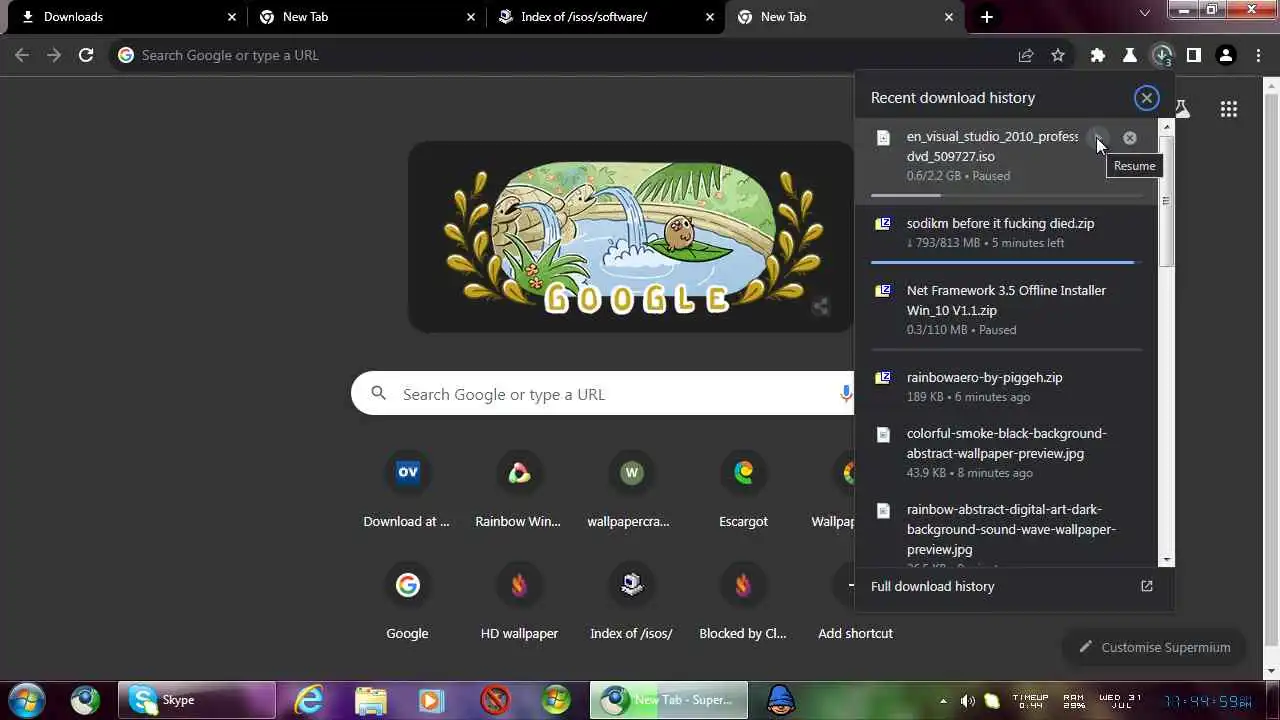The width and height of the screenshot is (1280, 720).
Task: Select the active last New Tab tab
Action: click(x=845, y=17)
